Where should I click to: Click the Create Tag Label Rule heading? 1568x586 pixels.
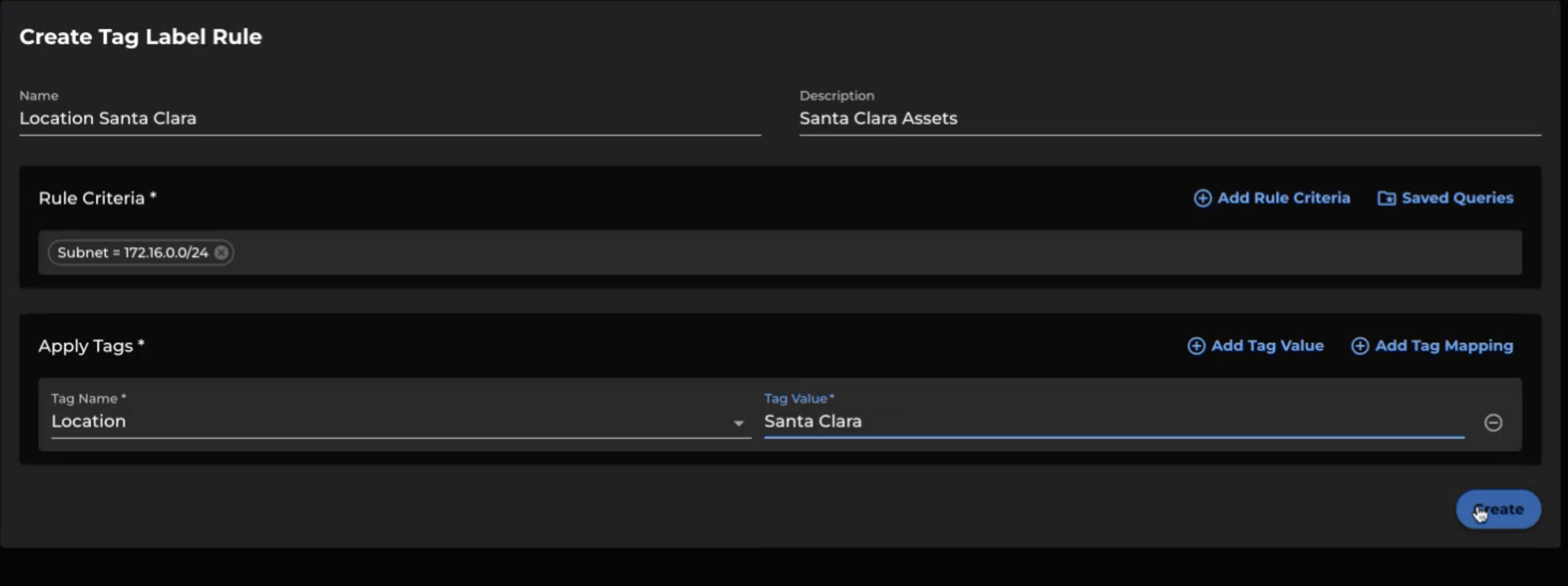click(140, 37)
